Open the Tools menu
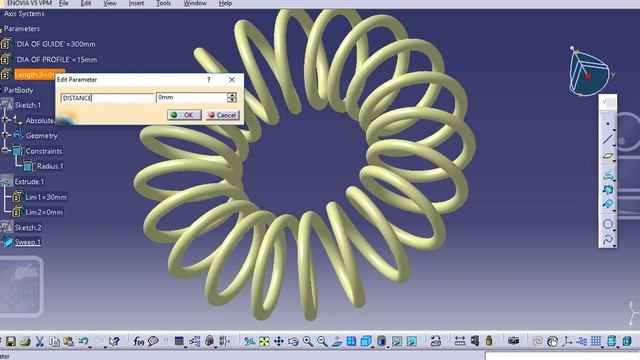Screen dimensions: 640x360 click(164, 3)
